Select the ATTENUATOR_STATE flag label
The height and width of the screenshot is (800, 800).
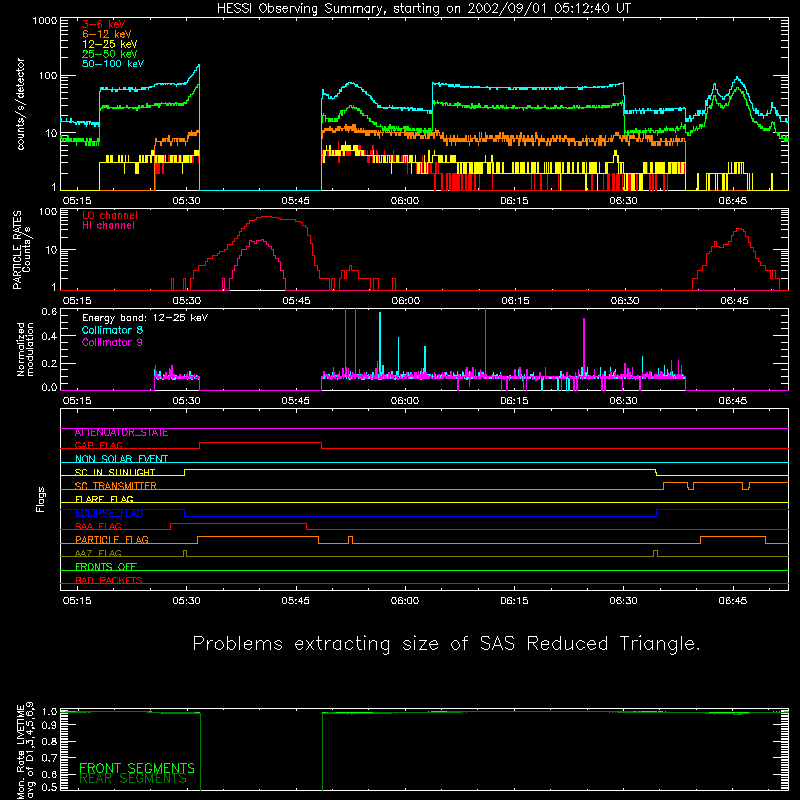click(121, 433)
